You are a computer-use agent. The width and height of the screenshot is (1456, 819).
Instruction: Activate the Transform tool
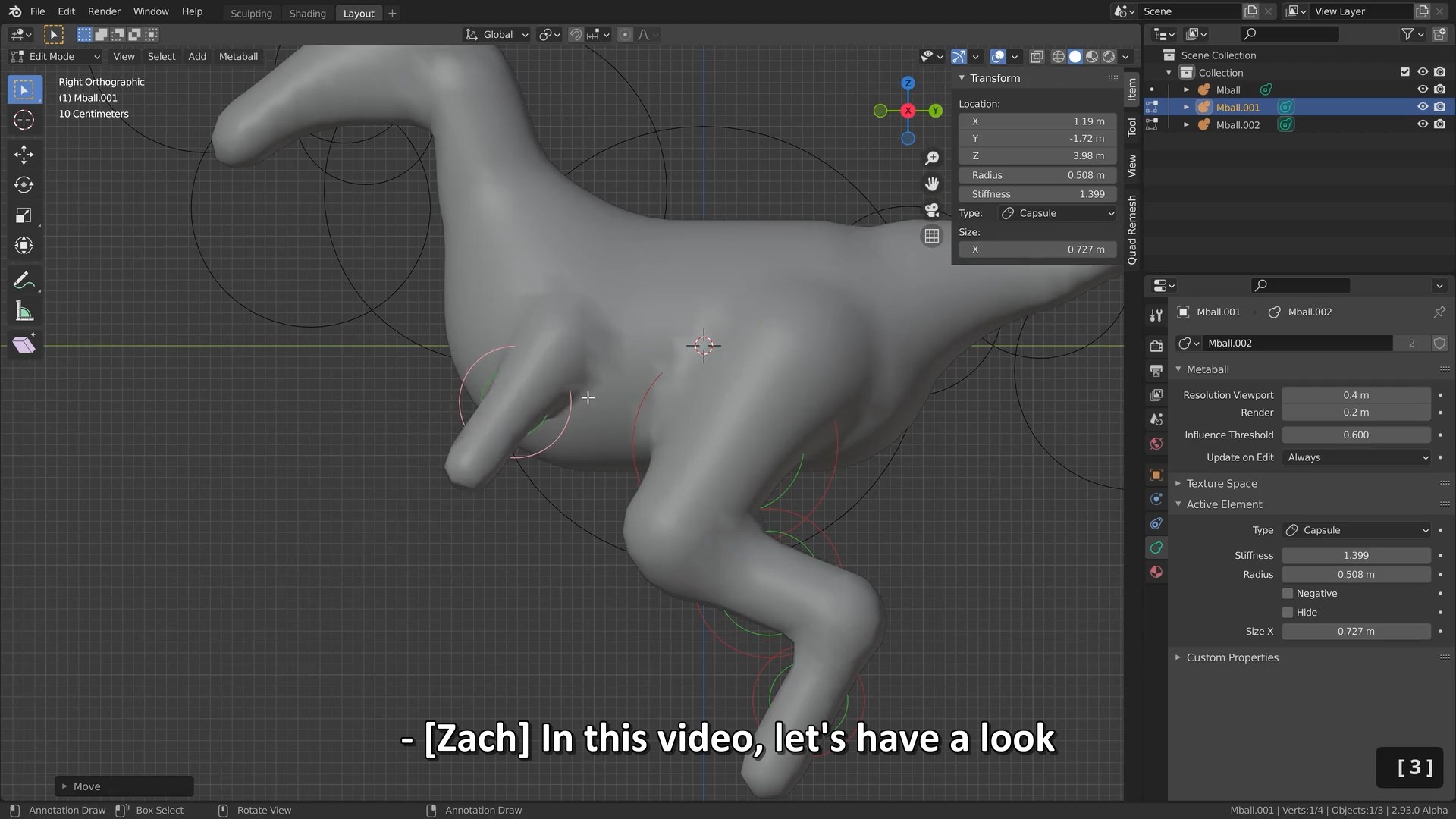click(x=24, y=246)
